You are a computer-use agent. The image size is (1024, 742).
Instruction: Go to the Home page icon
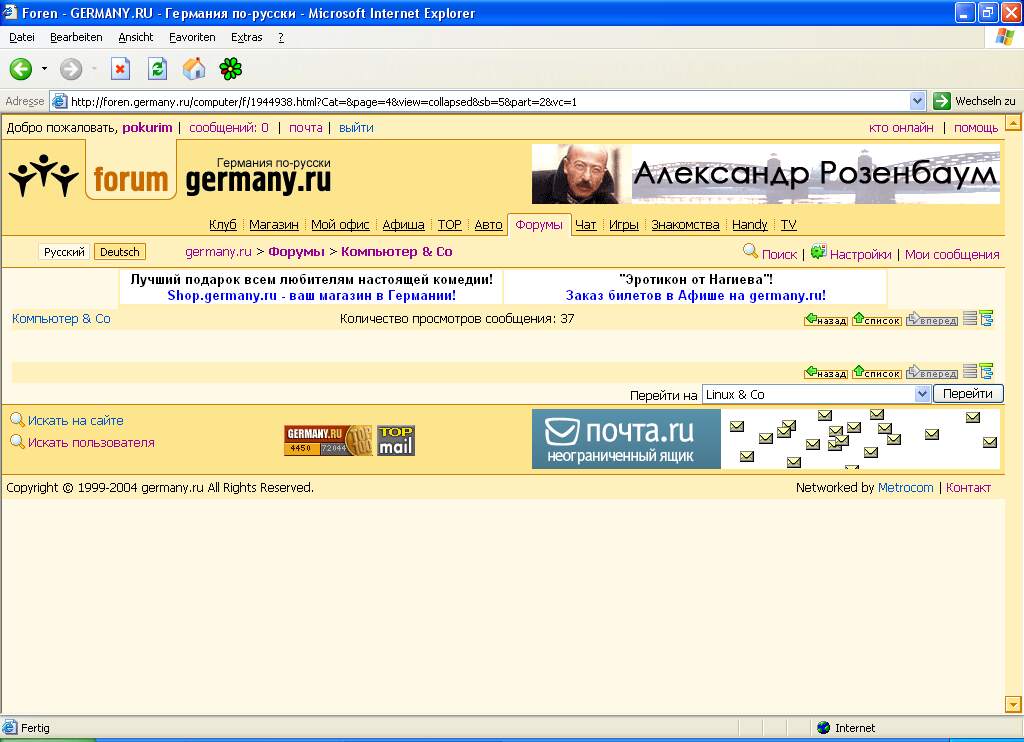(x=193, y=69)
